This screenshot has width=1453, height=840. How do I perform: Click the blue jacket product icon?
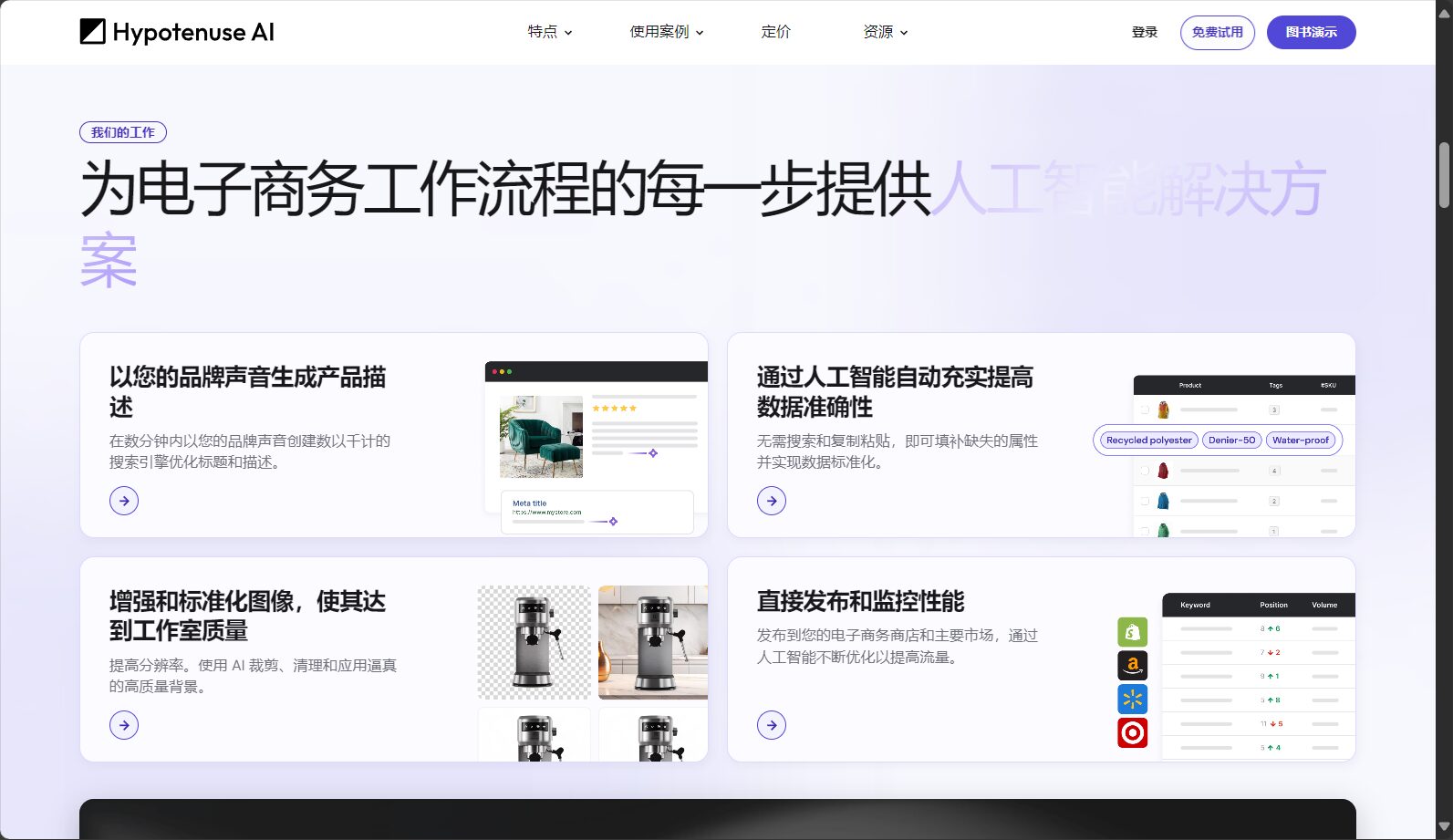(1163, 501)
